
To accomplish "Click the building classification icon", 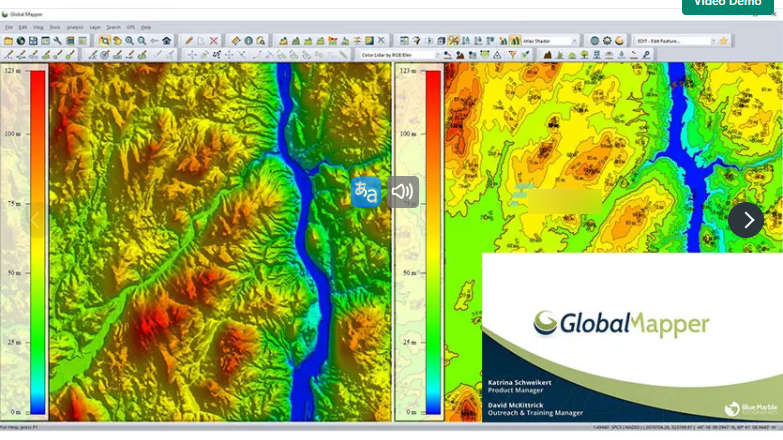I will click(597, 55).
